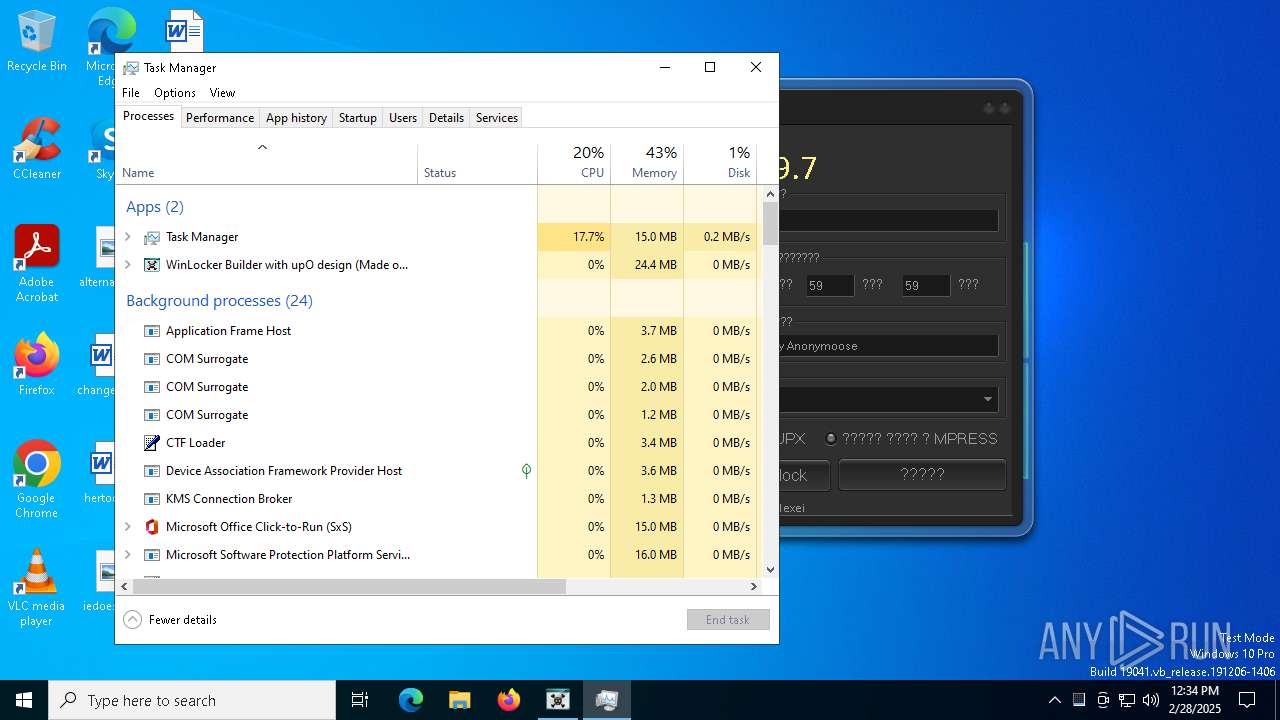This screenshot has height=720, width=1280.
Task: Click the horizontal scrollbar thumb
Action: tap(349, 587)
